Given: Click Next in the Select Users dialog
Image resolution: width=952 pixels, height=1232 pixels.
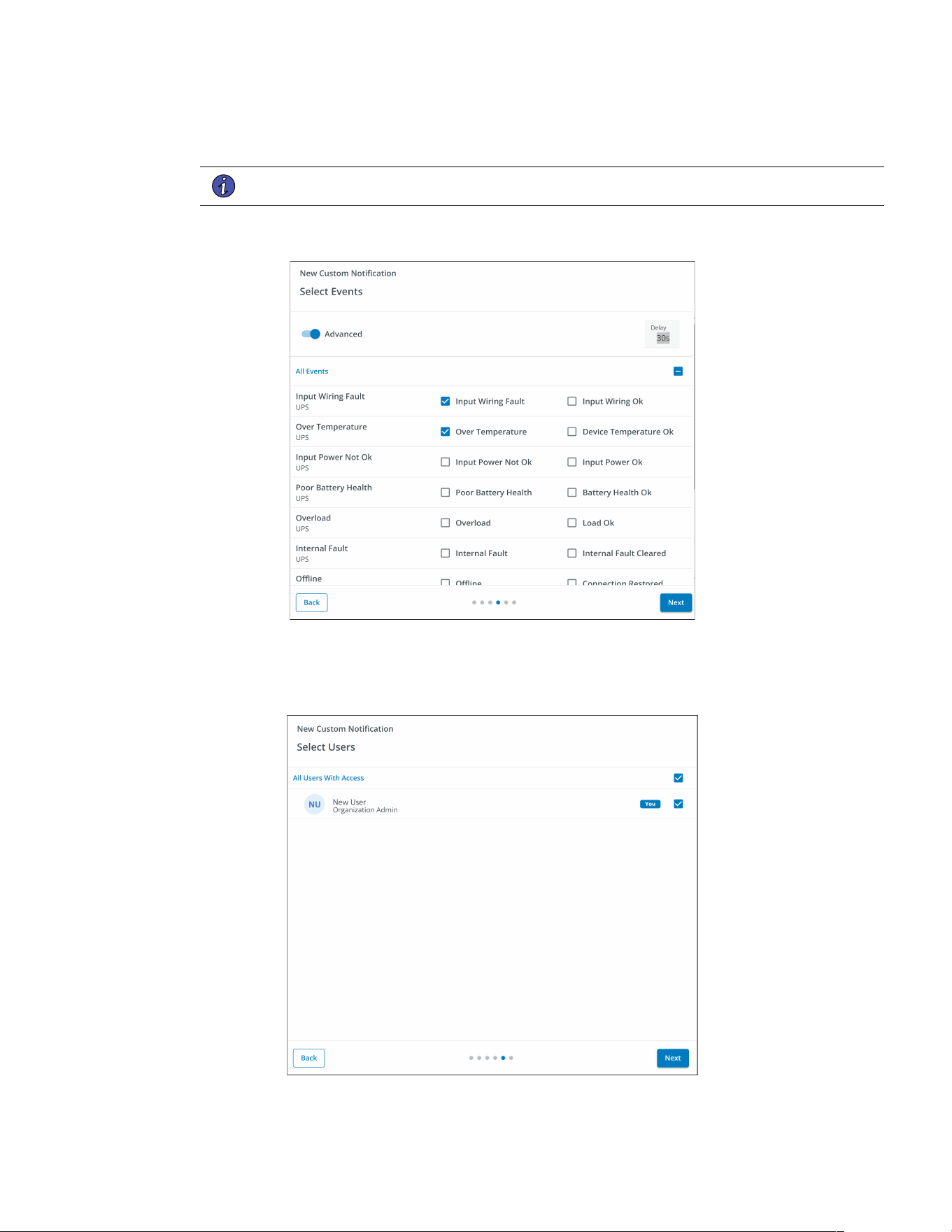Looking at the screenshot, I should click(673, 1058).
